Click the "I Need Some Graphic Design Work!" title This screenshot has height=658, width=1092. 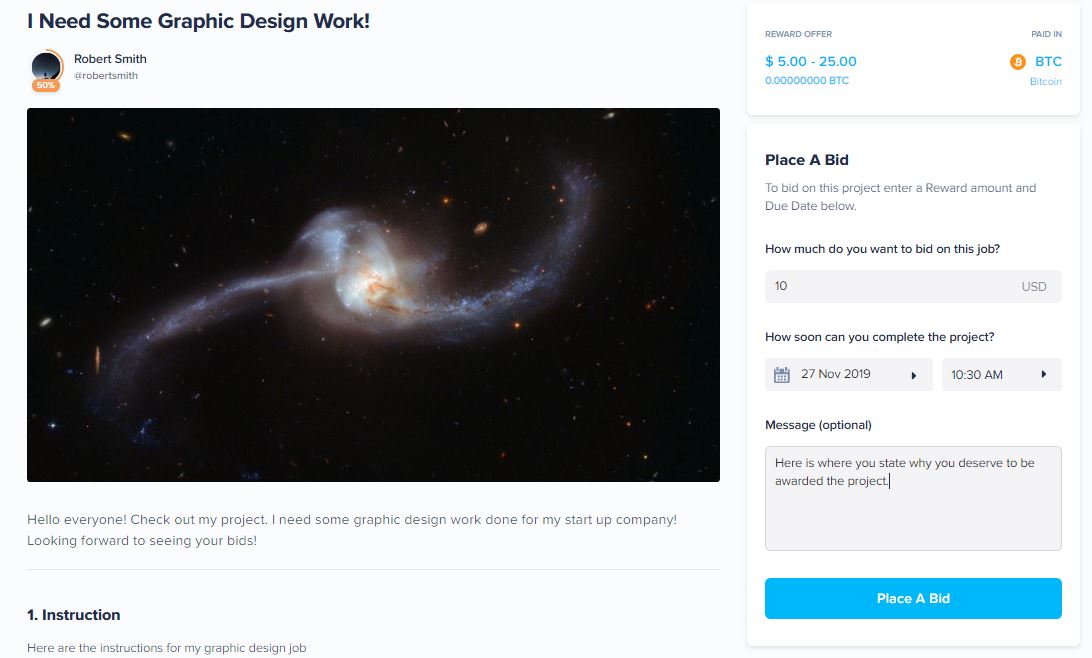198,20
